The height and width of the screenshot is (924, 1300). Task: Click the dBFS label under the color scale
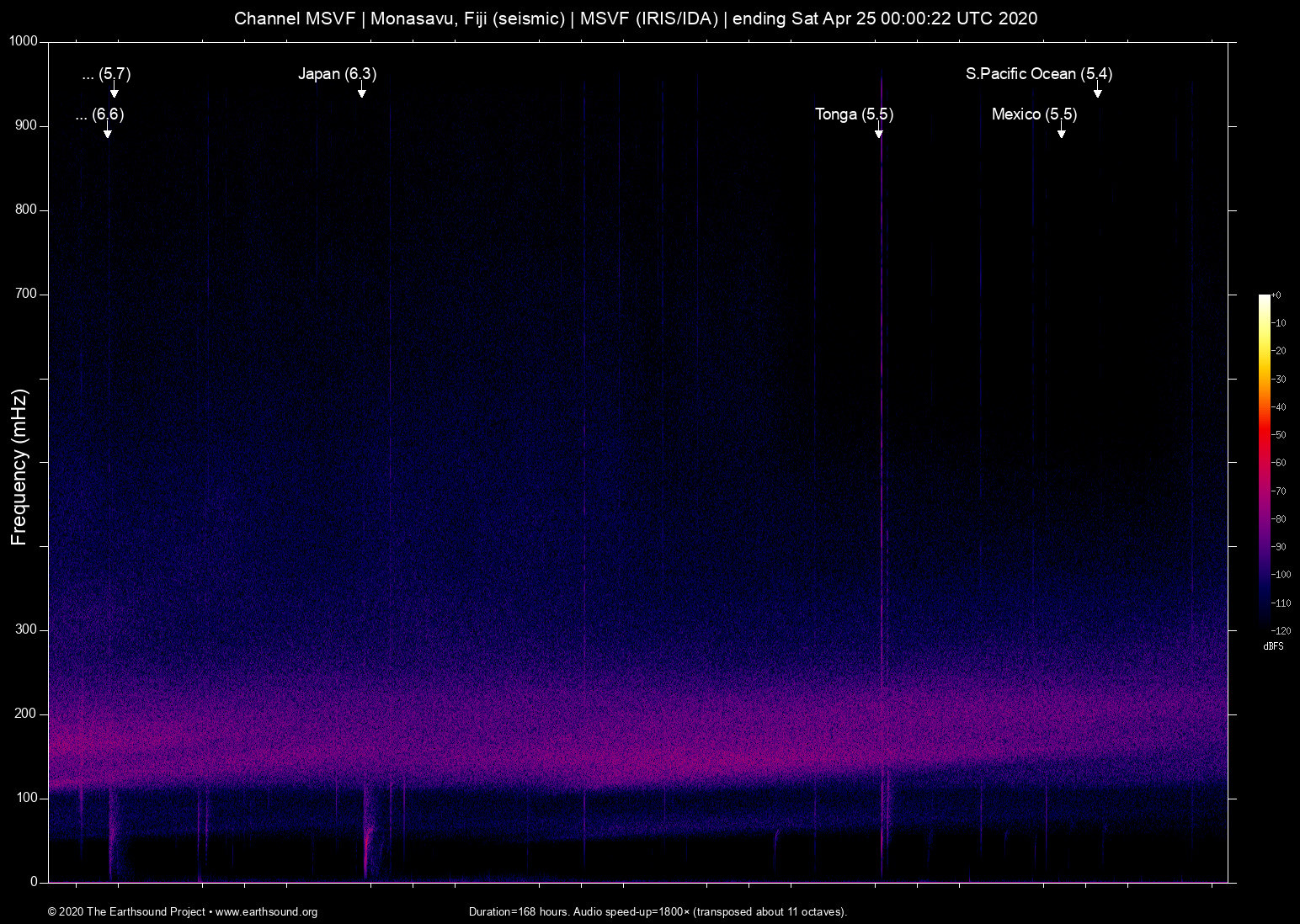point(1273,646)
